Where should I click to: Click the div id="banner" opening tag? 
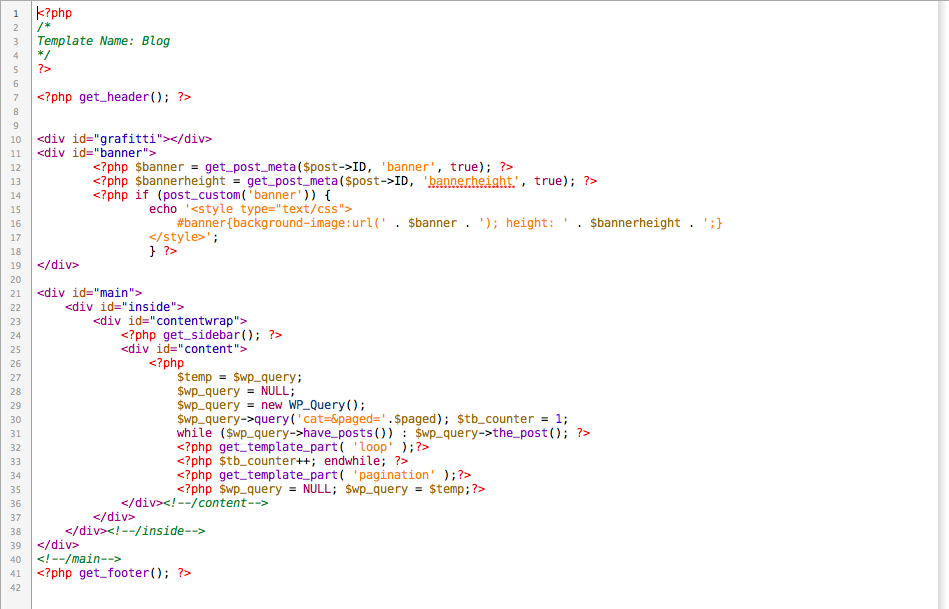(97, 153)
